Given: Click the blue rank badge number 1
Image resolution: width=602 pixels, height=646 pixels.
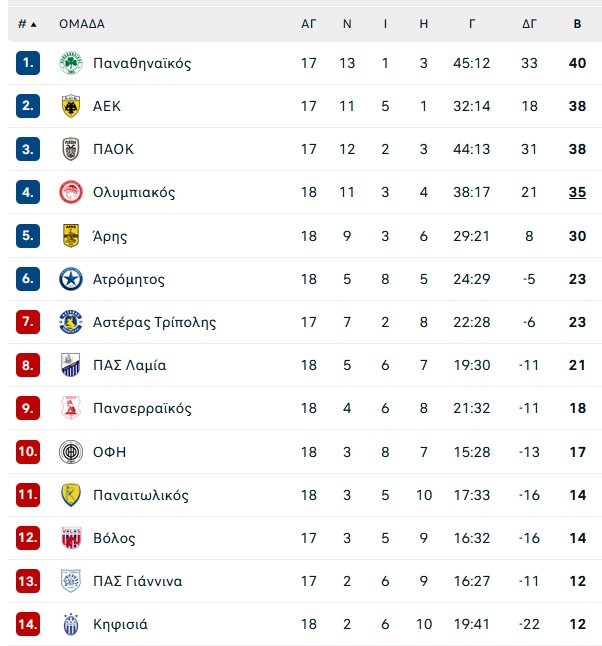Looking at the screenshot, I should pyautogui.click(x=28, y=63).
